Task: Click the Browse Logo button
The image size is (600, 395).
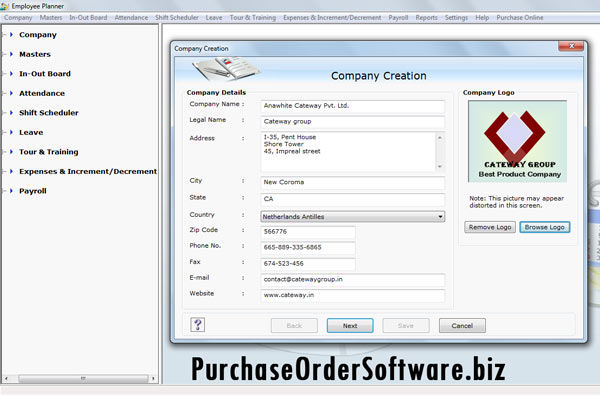Action: pyautogui.click(x=545, y=227)
